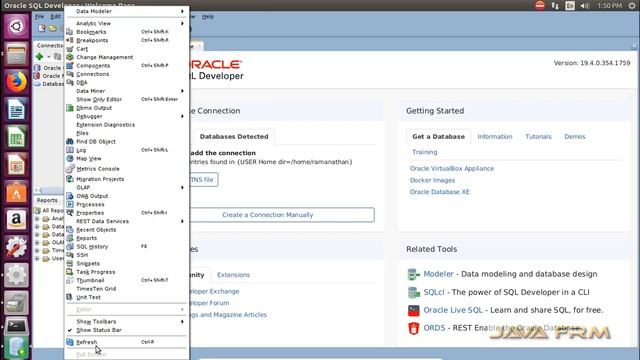Screen dimensions: 640x360
Task: Open the Docker Images link
Action: click(x=432, y=180)
